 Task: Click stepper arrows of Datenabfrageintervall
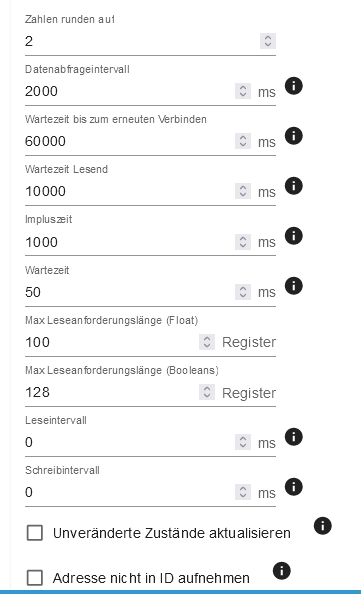pos(243,91)
